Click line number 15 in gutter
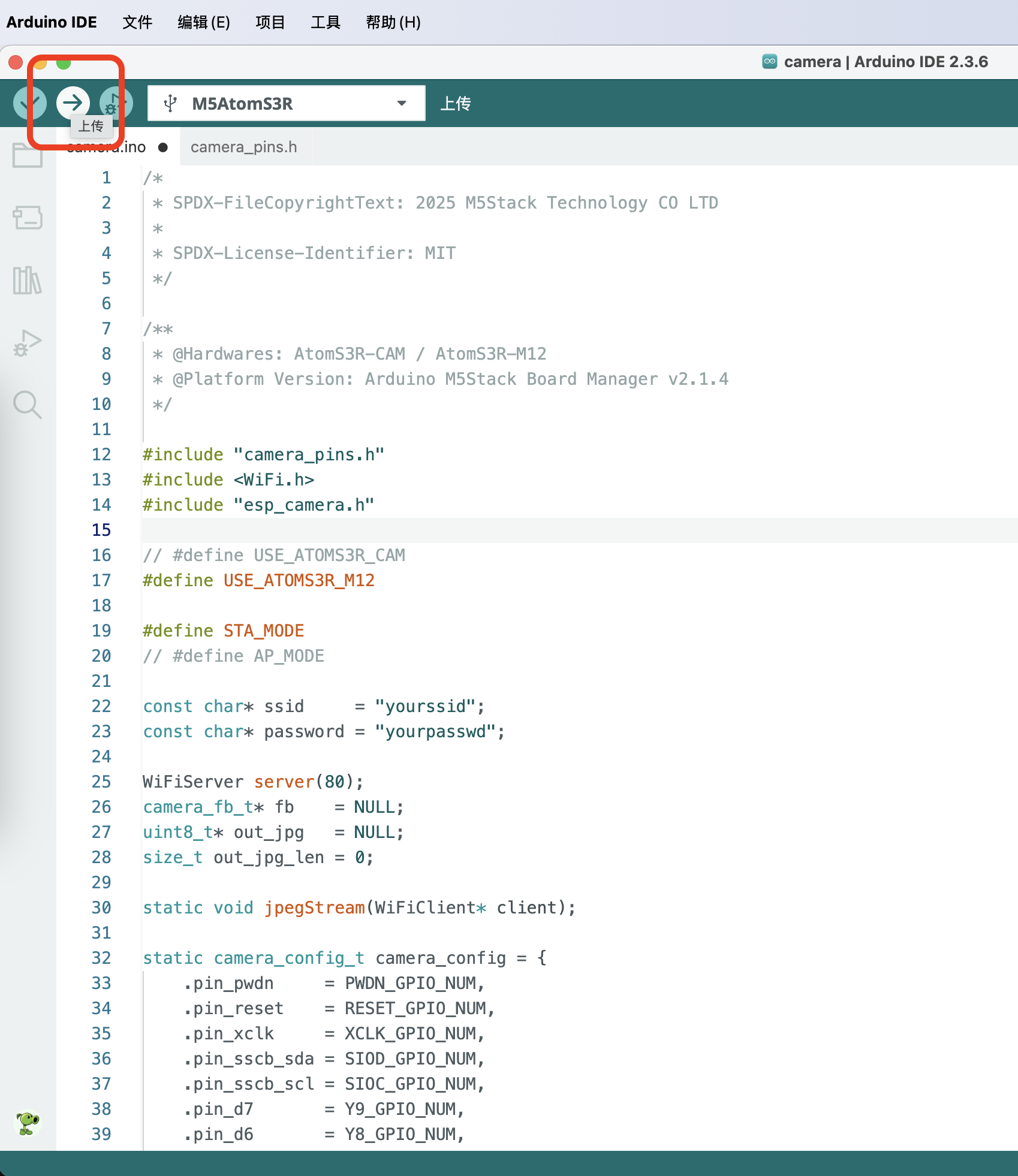The height and width of the screenshot is (1176, 1018). click(x=101, y=530)
